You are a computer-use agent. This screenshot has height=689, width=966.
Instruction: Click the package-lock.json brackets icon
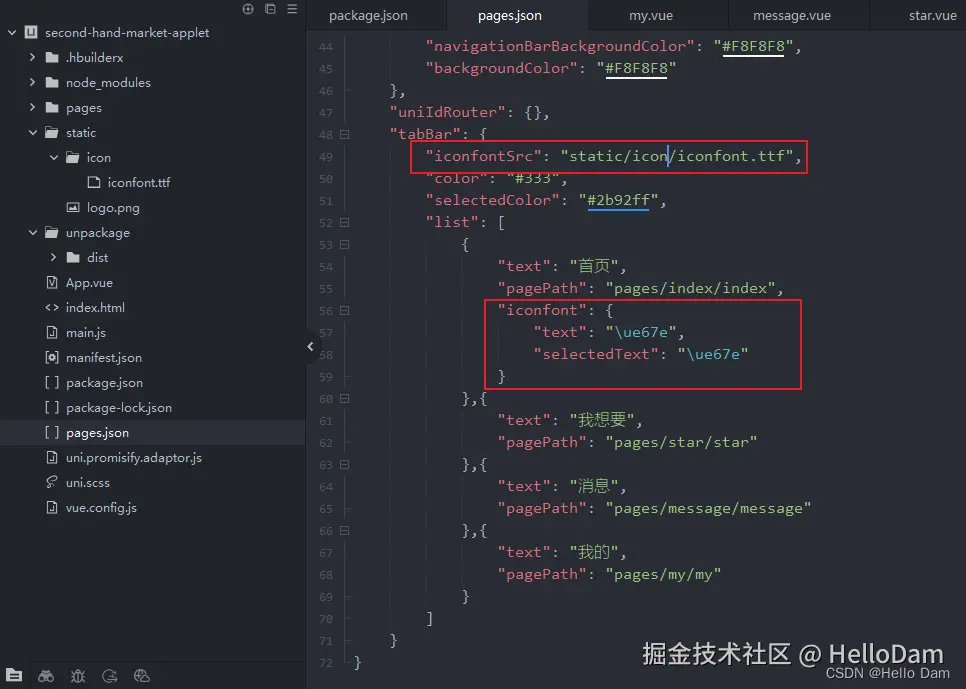[52, 407]
